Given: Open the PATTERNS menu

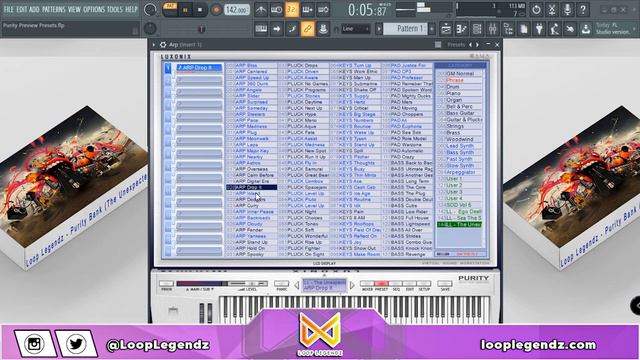Looking at the screenshot, I should [53, 9].
